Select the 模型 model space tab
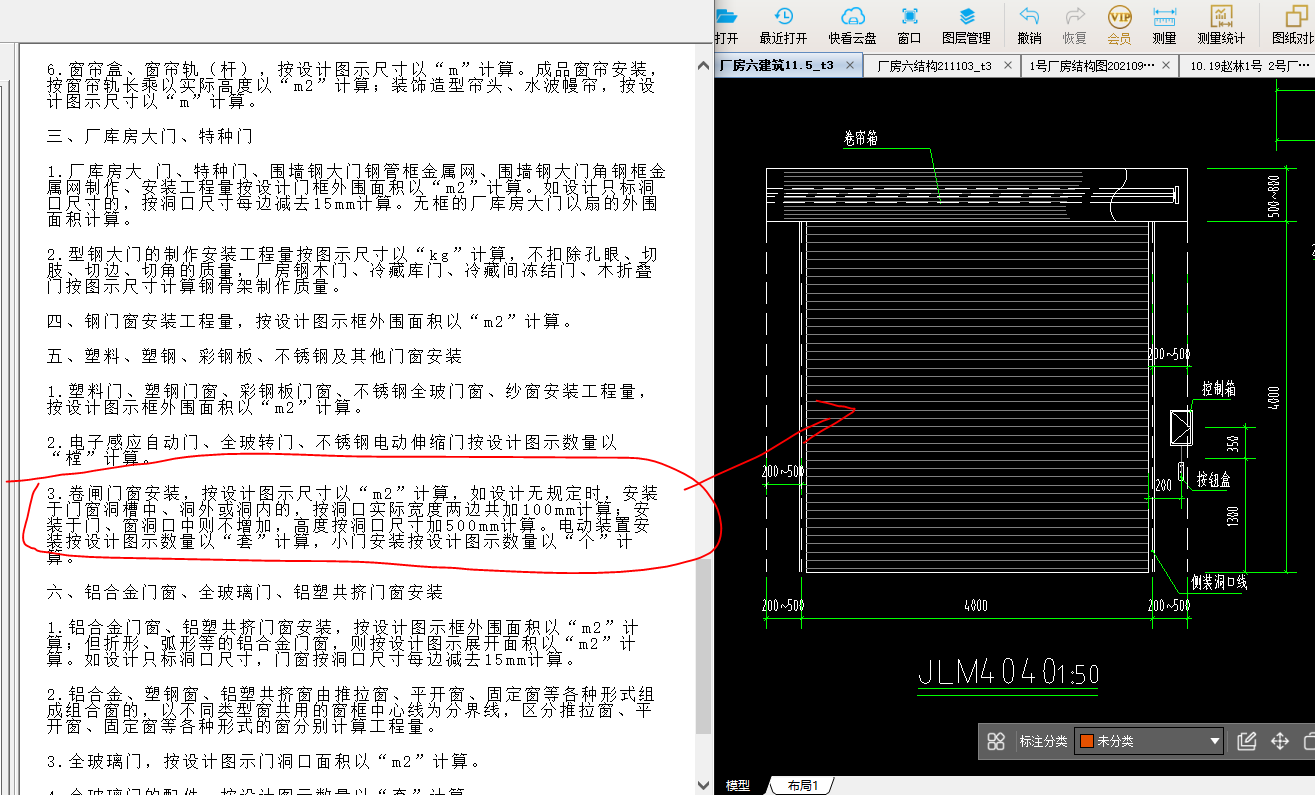Screen dimensions: 1315x795 tap(738, 786)
